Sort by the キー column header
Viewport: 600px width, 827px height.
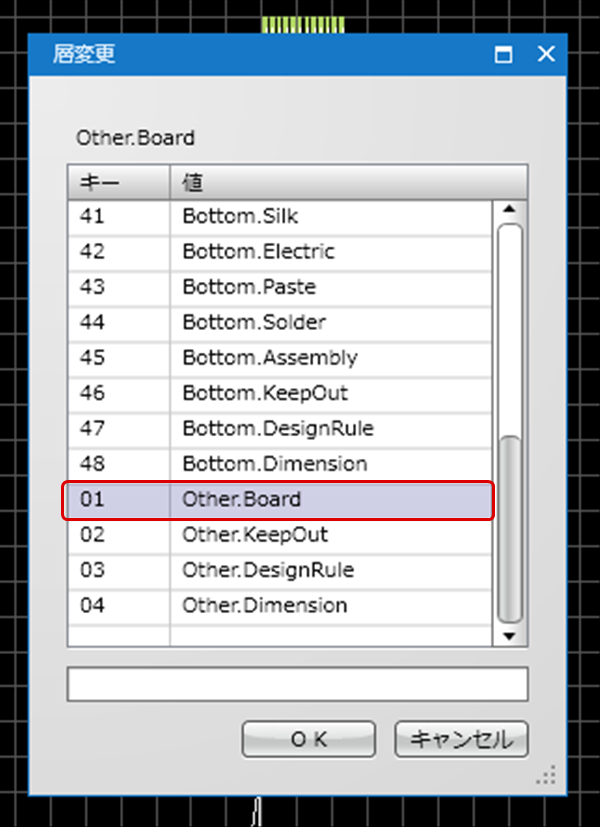point(119,182)
